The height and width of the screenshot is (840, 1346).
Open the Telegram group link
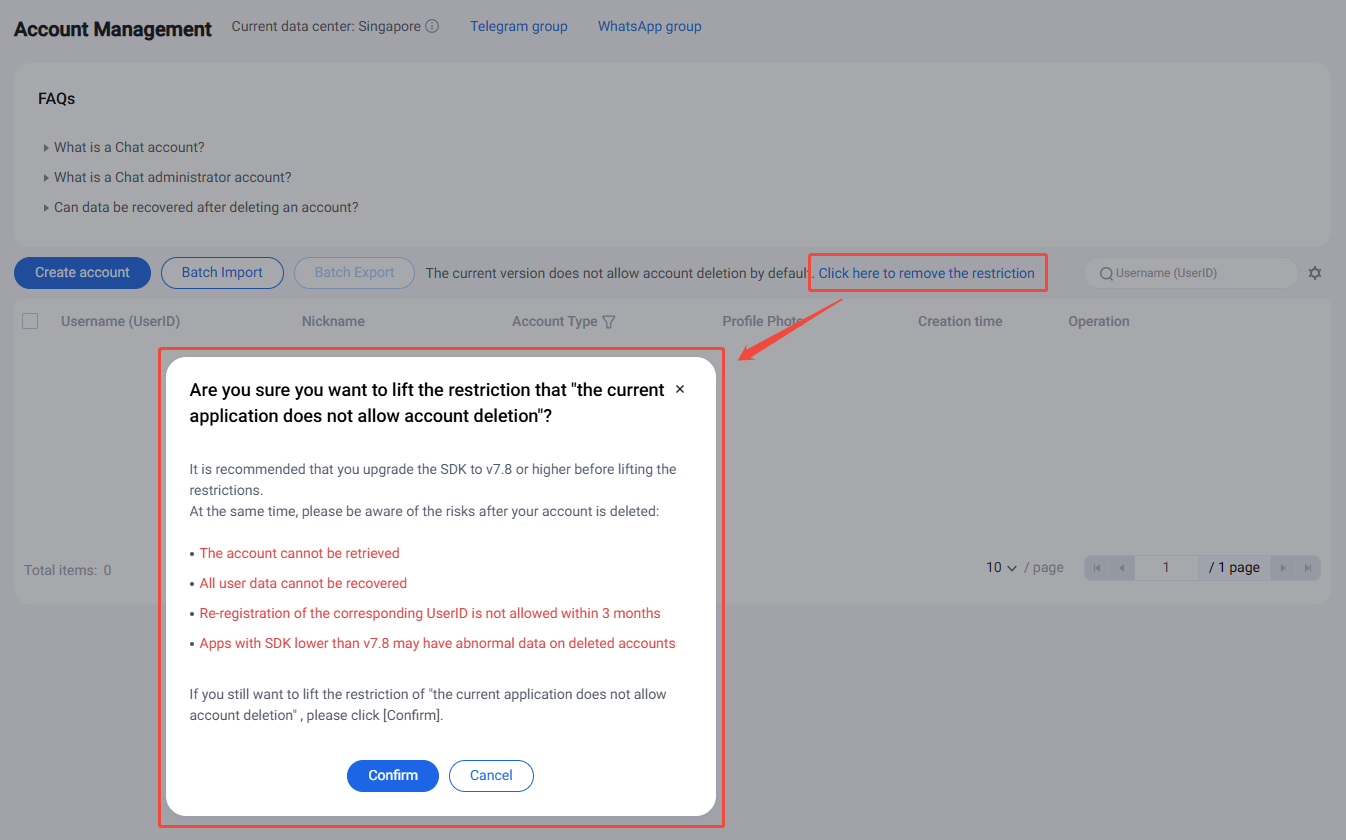pyautogui.click(x=518, y=27)
